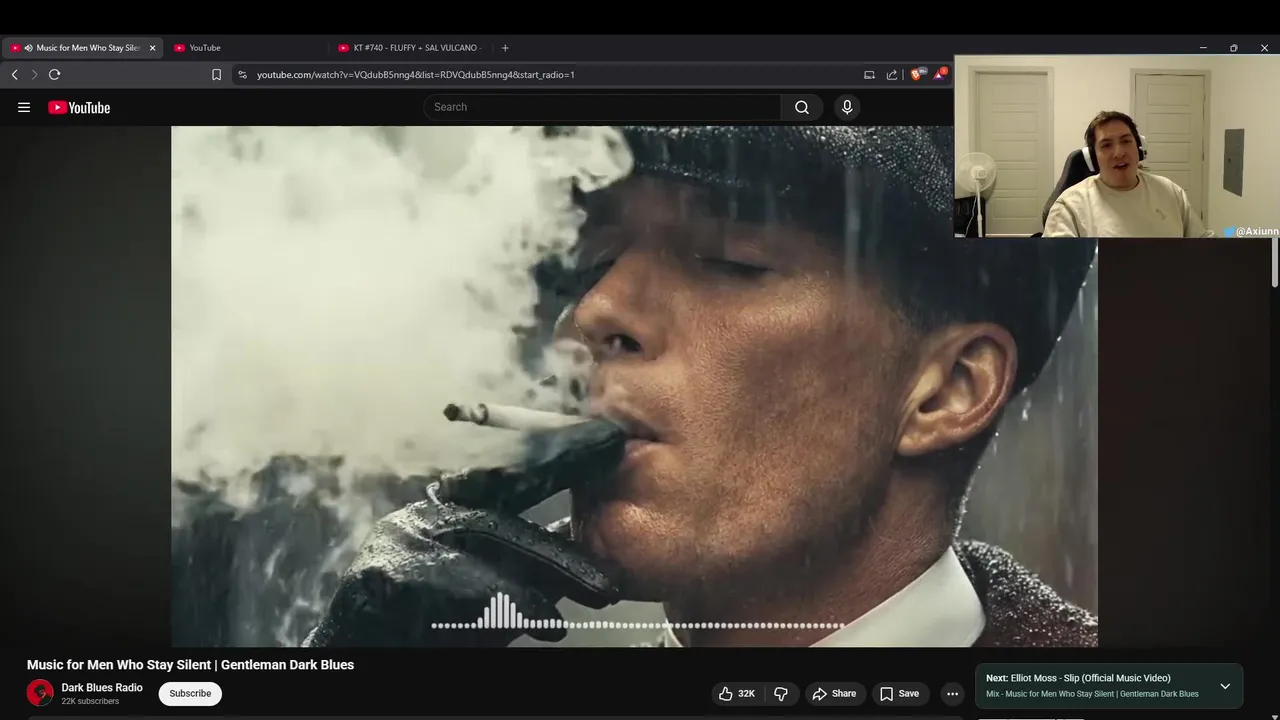Go to YouTube home via the logo
Screen dimensions: 1280x720
(79, 107)
